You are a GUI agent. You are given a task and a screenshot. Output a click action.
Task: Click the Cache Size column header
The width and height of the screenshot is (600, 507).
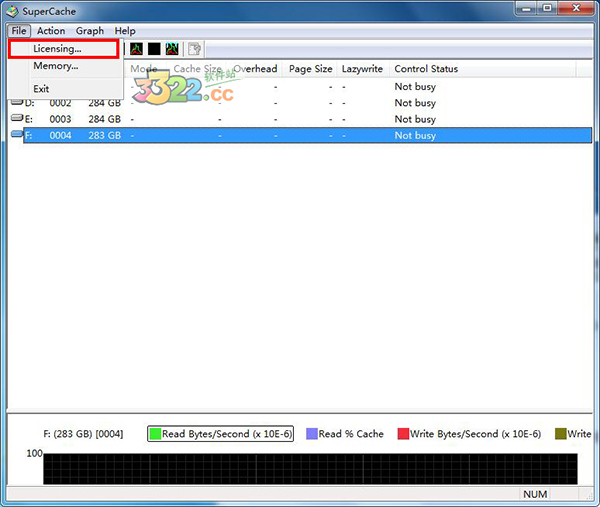197,69
